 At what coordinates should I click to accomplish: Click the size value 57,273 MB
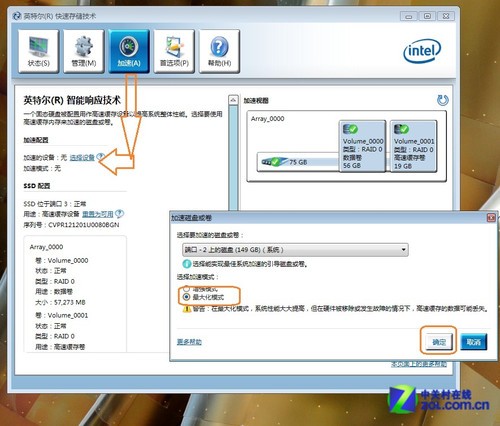(70, 302)
